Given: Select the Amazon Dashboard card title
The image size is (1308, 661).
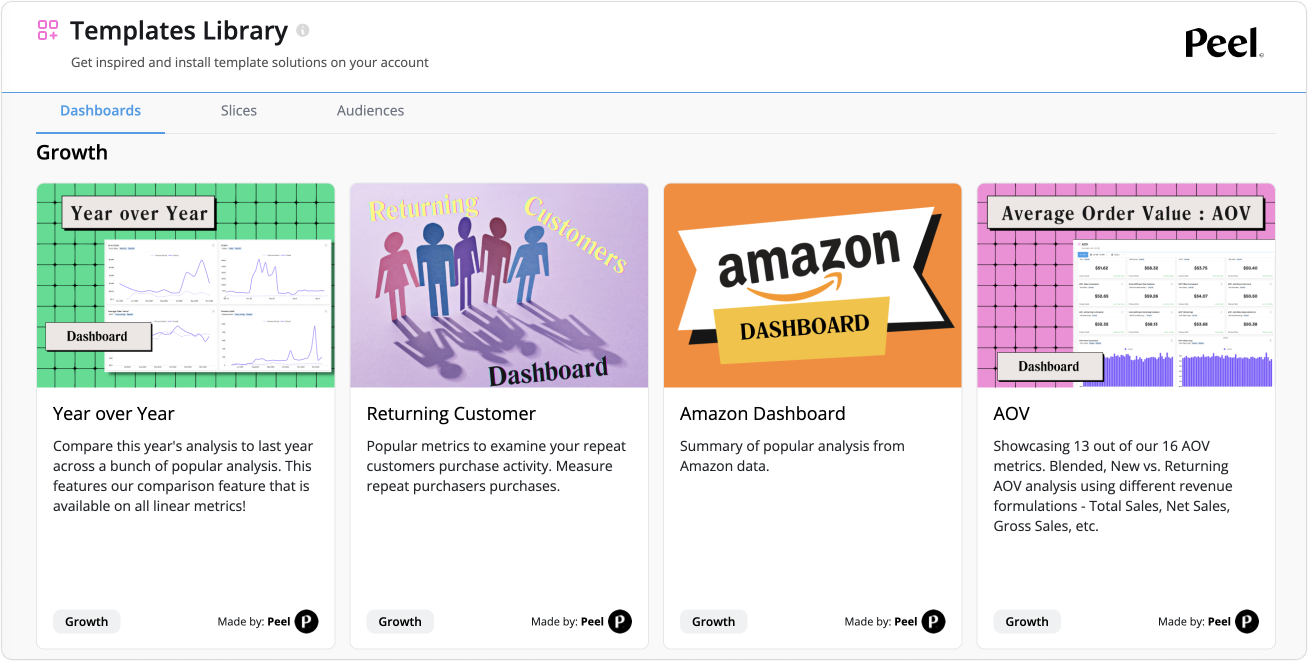Looking at the screenshot, I should pyautogui.click(x=763, y=414).
